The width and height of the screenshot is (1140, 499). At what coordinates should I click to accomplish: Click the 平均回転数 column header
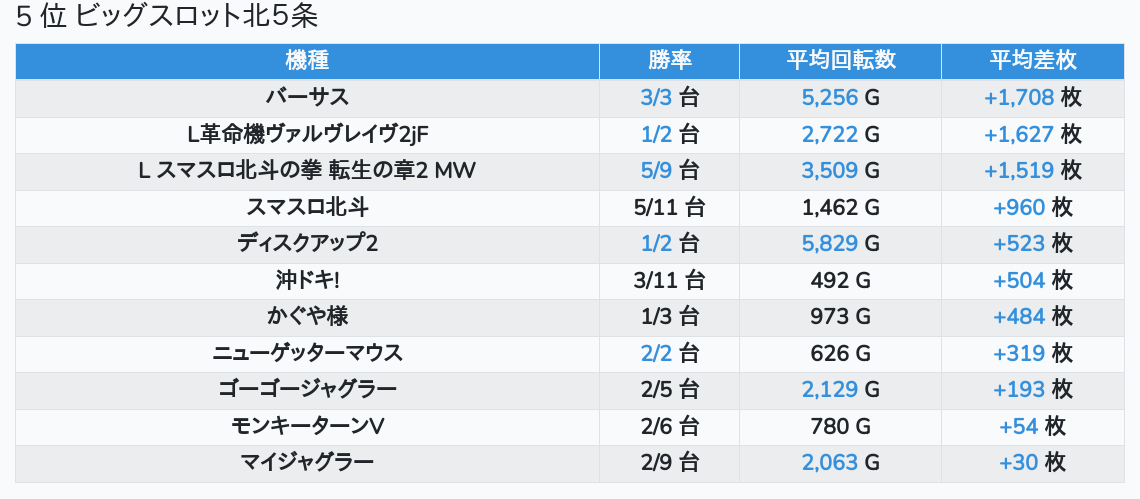click(x=840, y=60)
